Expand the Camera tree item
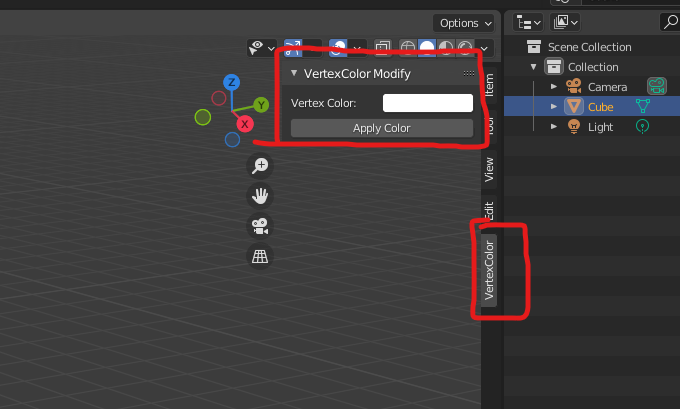 [554, 87]
